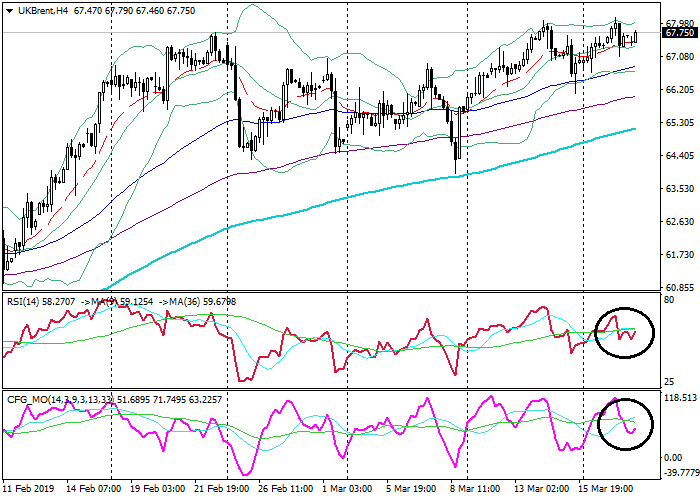Viewport: 700px width, 500px height.
Task: Select the thick cyan moving average line
Action: [400, 183]
